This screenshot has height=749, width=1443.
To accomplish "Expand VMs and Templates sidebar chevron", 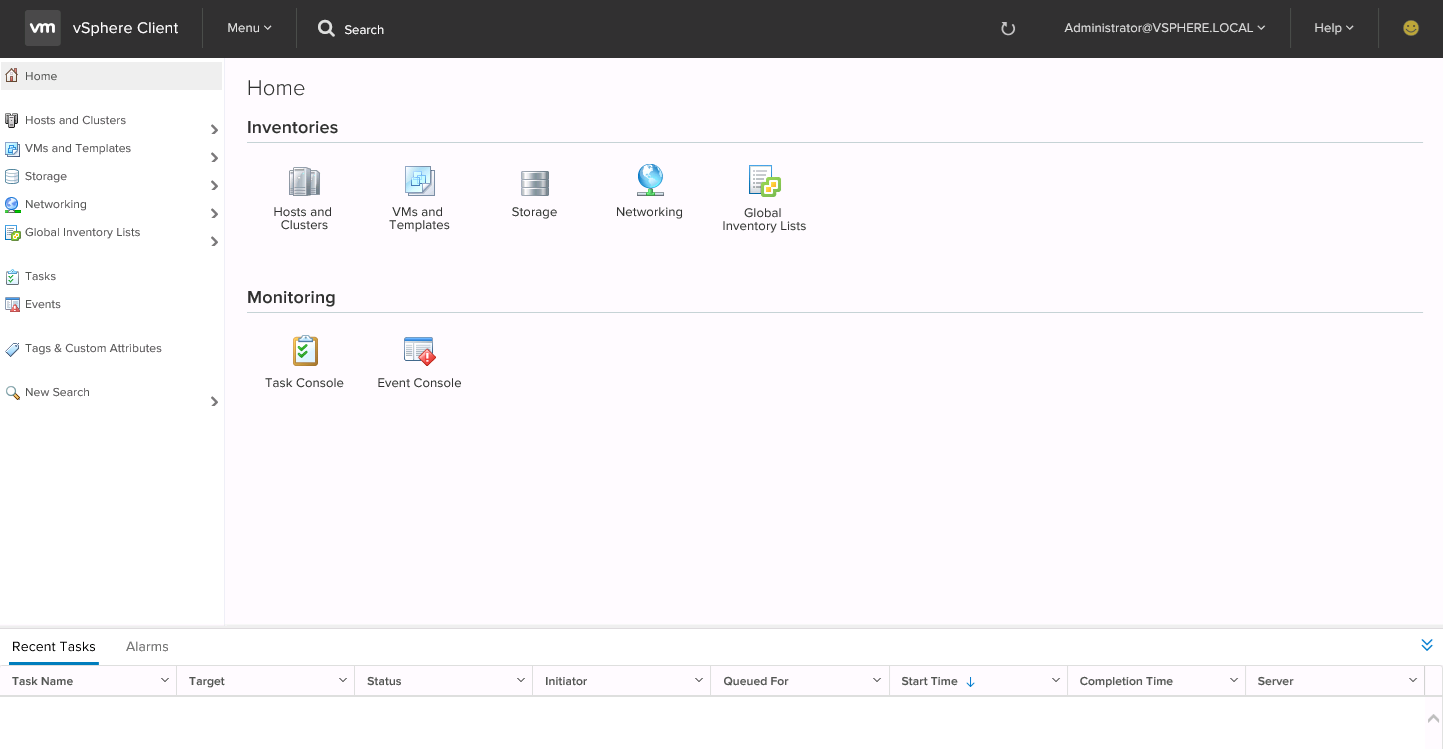I will pos(214,158).
